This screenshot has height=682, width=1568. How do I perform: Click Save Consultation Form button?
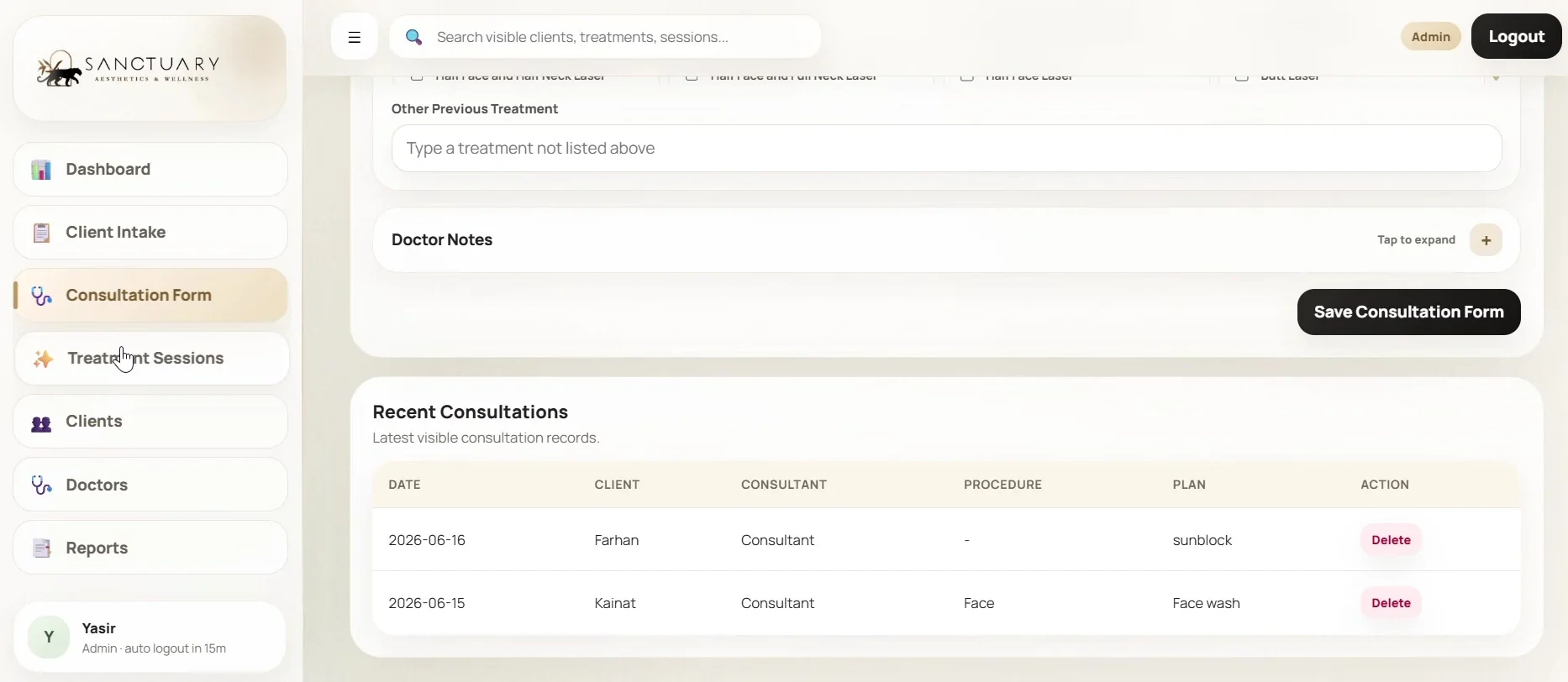coord(1408,312)
